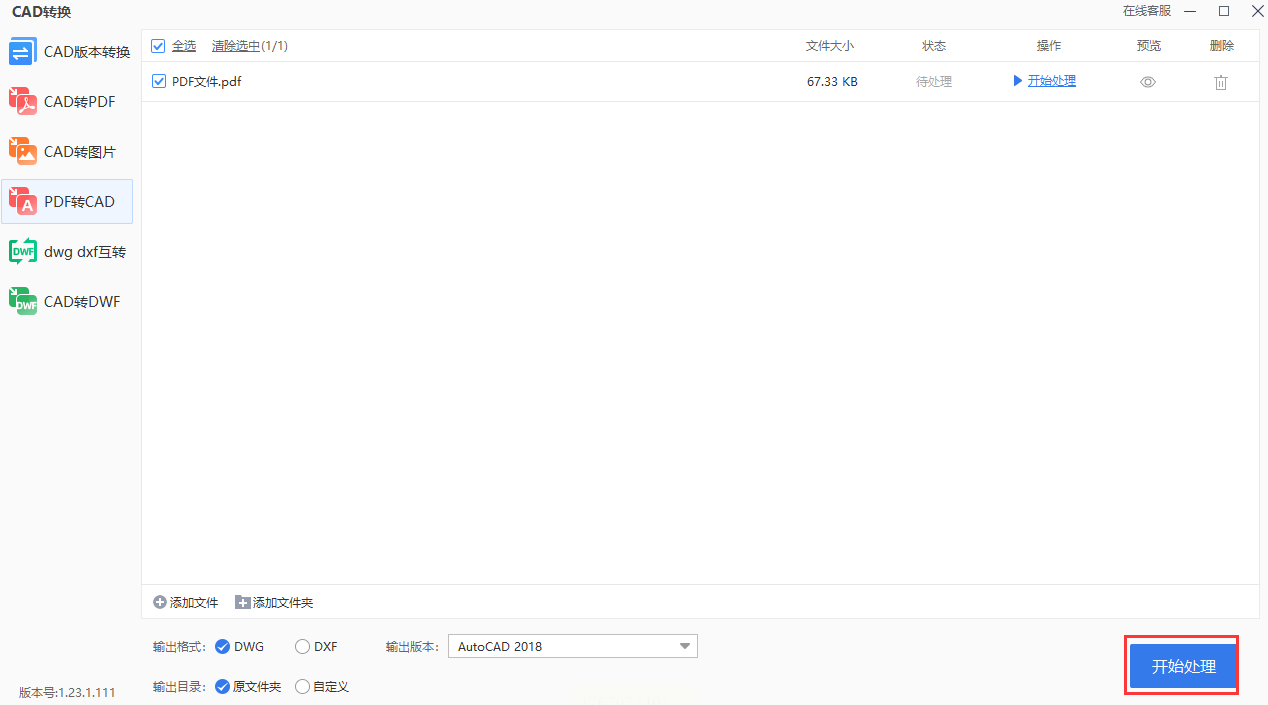Click the 67.33 KB file size
The image size is (1268, 705).
pos(832,82)
